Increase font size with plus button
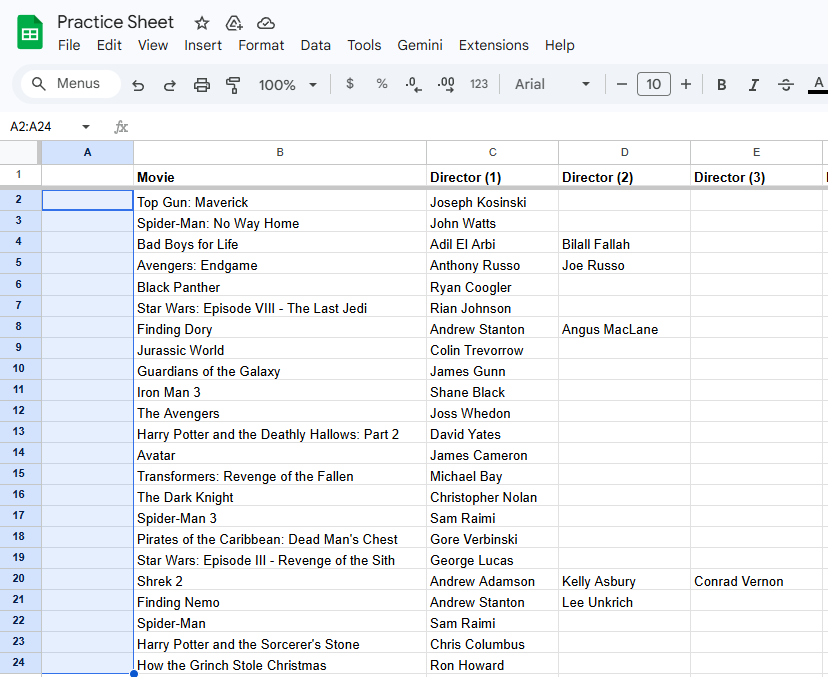828x677 pixels. pos(686,84)
